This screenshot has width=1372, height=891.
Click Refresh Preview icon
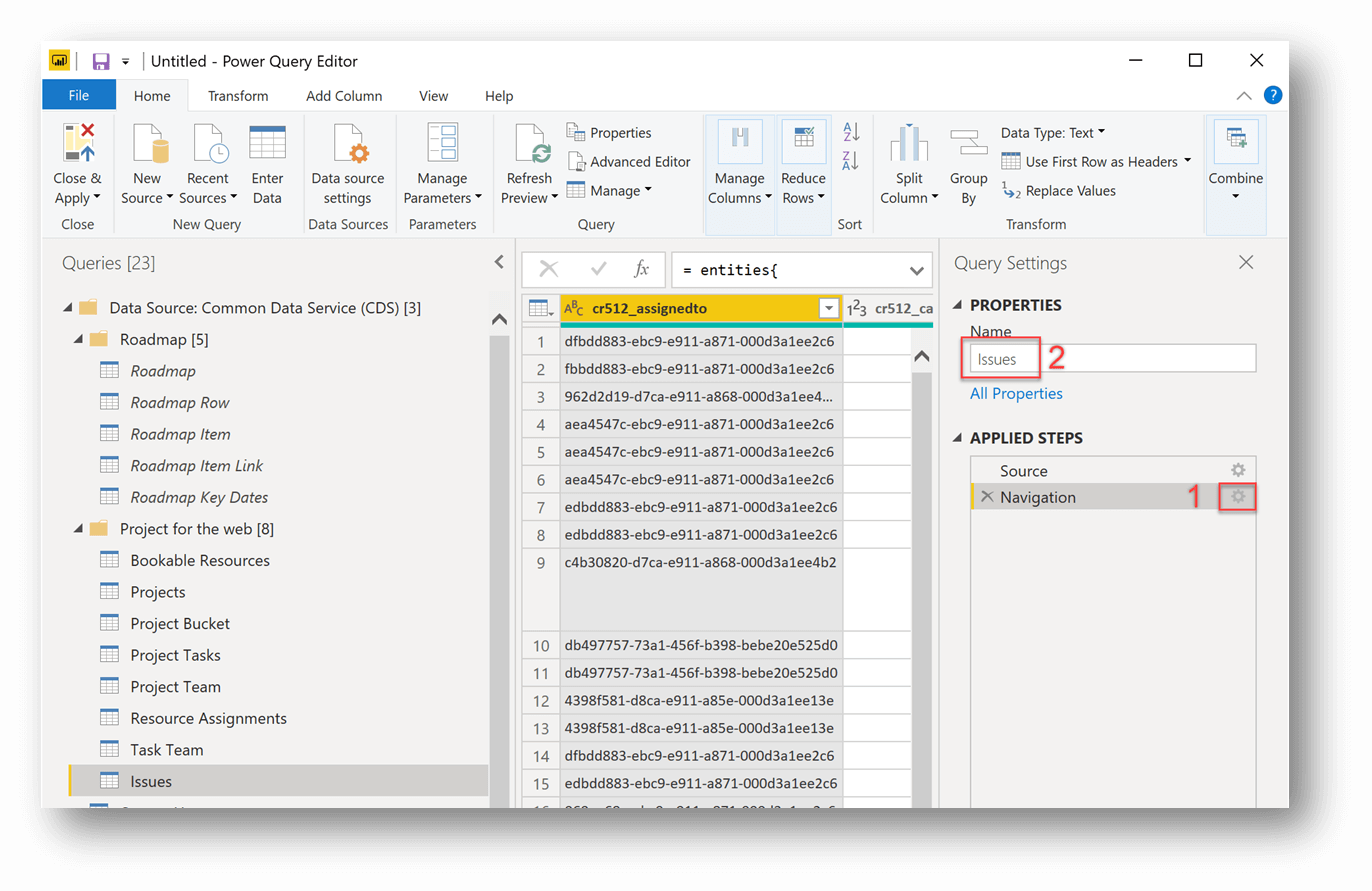[x=530, y=144]
